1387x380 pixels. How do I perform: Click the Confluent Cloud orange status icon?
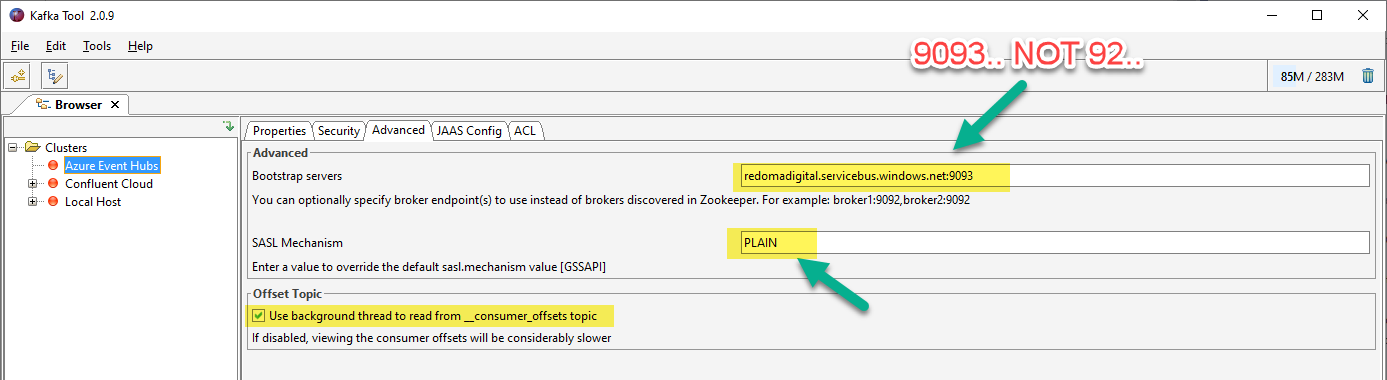coord(53,184)
